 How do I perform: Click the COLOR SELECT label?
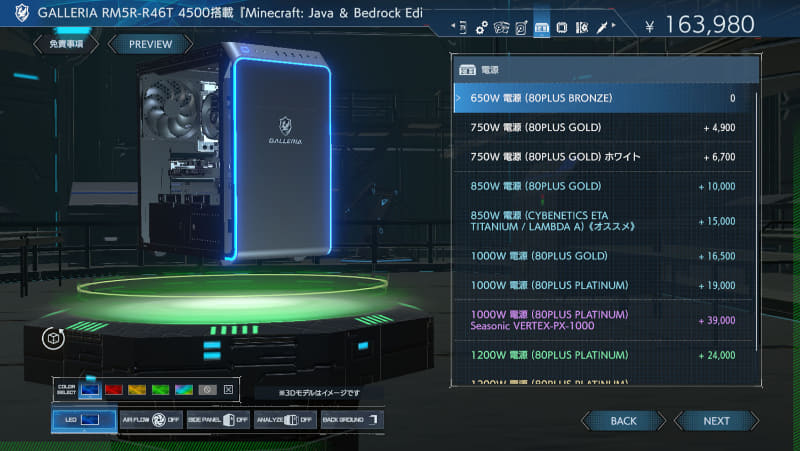66,390
